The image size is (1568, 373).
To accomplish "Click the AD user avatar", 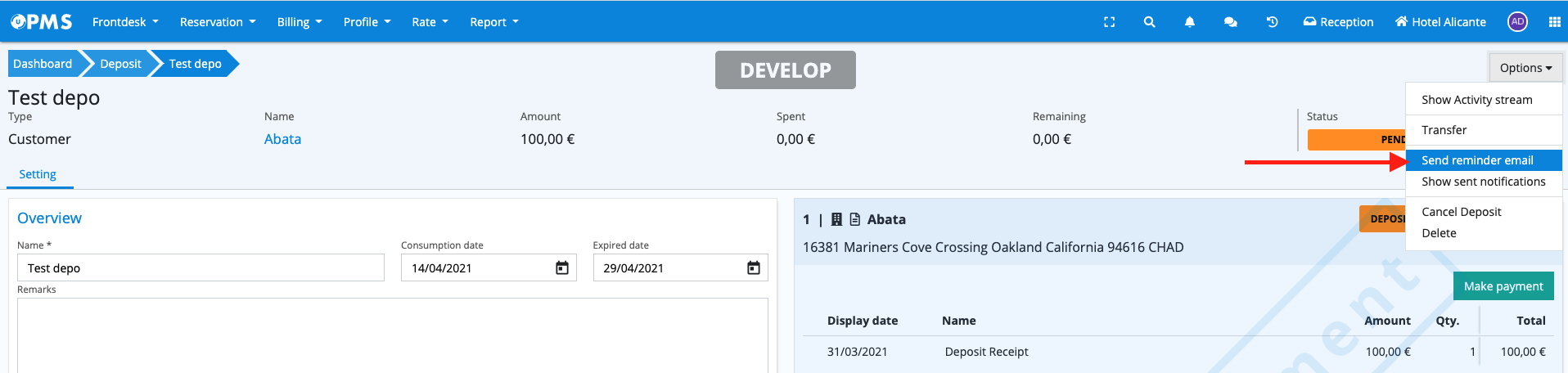I will pyautogui.click(x=1517, y=22).
